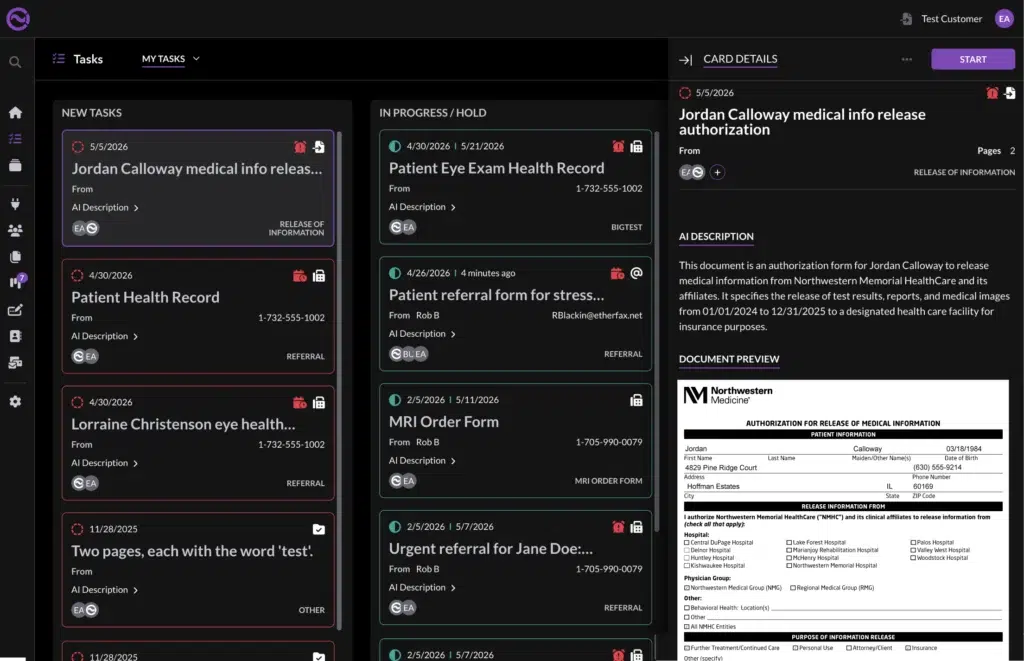This screenshot has width=1024, height=661.
Task: Open the stacked inbox icon in sidebar
Action: coord(15,165)
